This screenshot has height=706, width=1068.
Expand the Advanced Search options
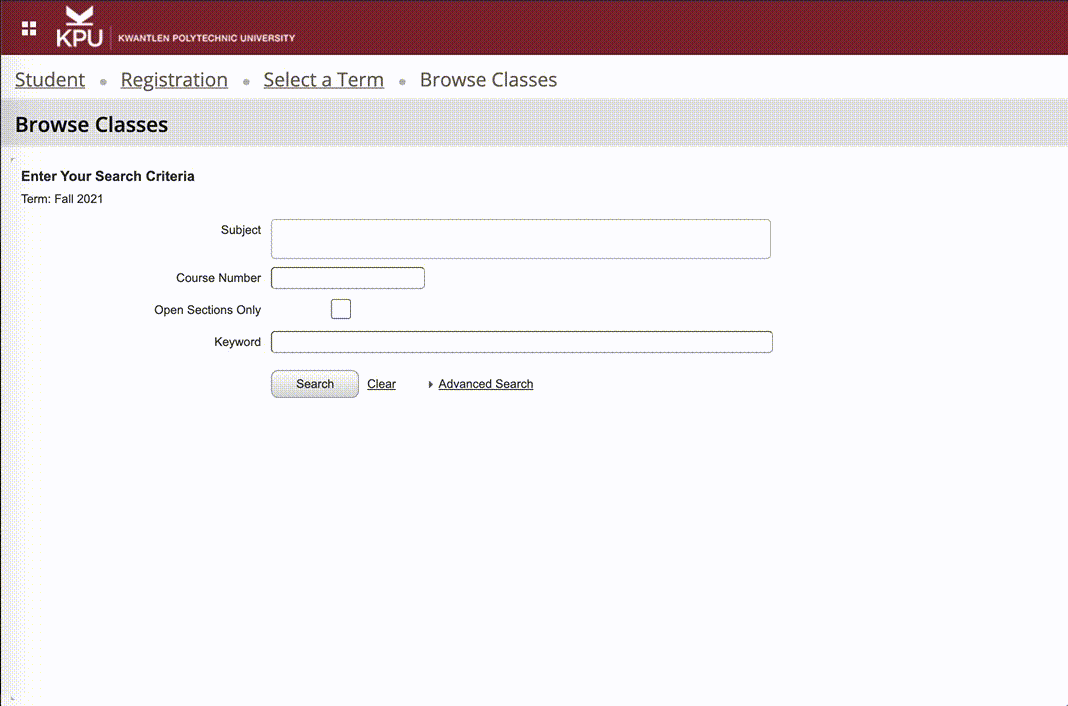(x=485, y=384)
